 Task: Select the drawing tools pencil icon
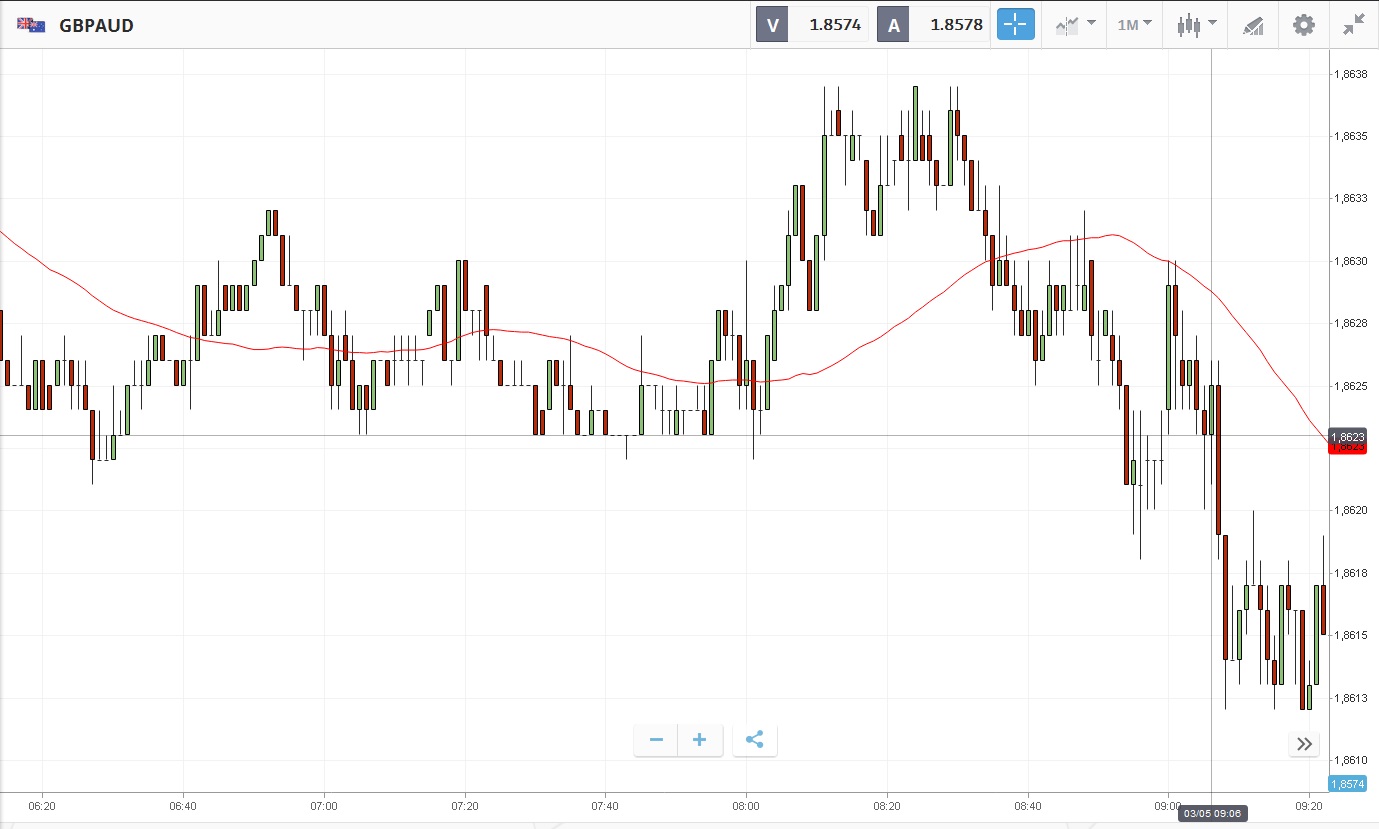[1253, 26]
